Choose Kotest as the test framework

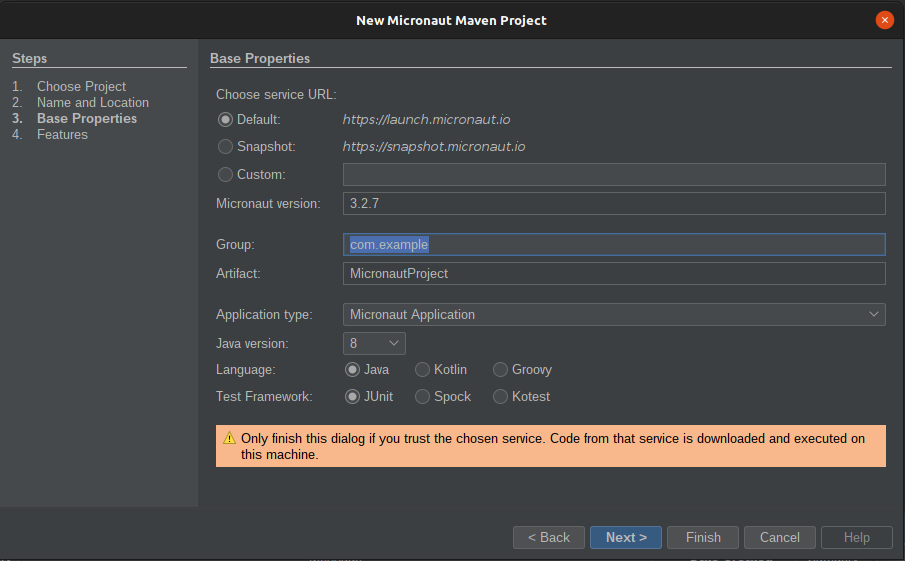pyautogui.click(x=501, y=397)
